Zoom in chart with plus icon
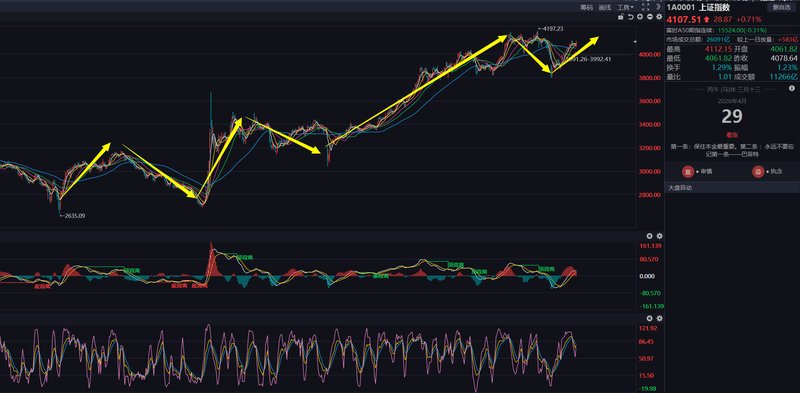Screen dimensions: 800x393 click(x=640, y=17)
